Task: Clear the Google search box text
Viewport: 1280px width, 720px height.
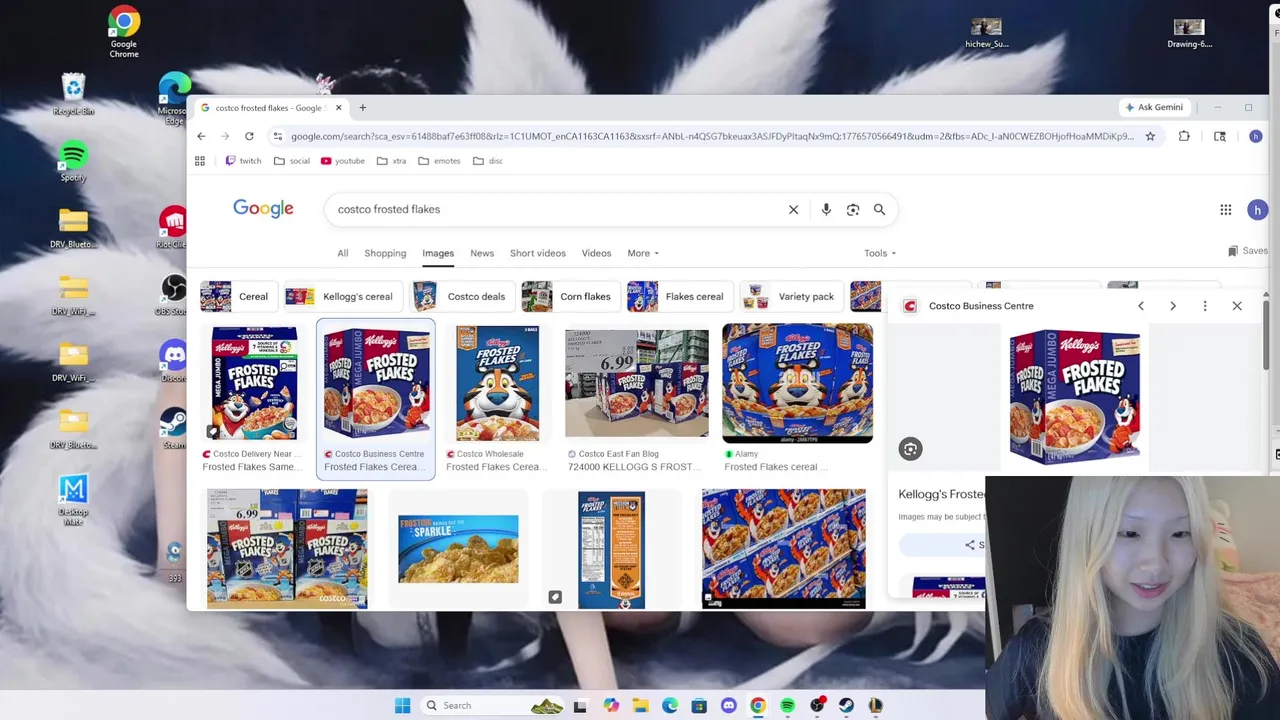Action: pyautogui.click(x=794, y=209)
